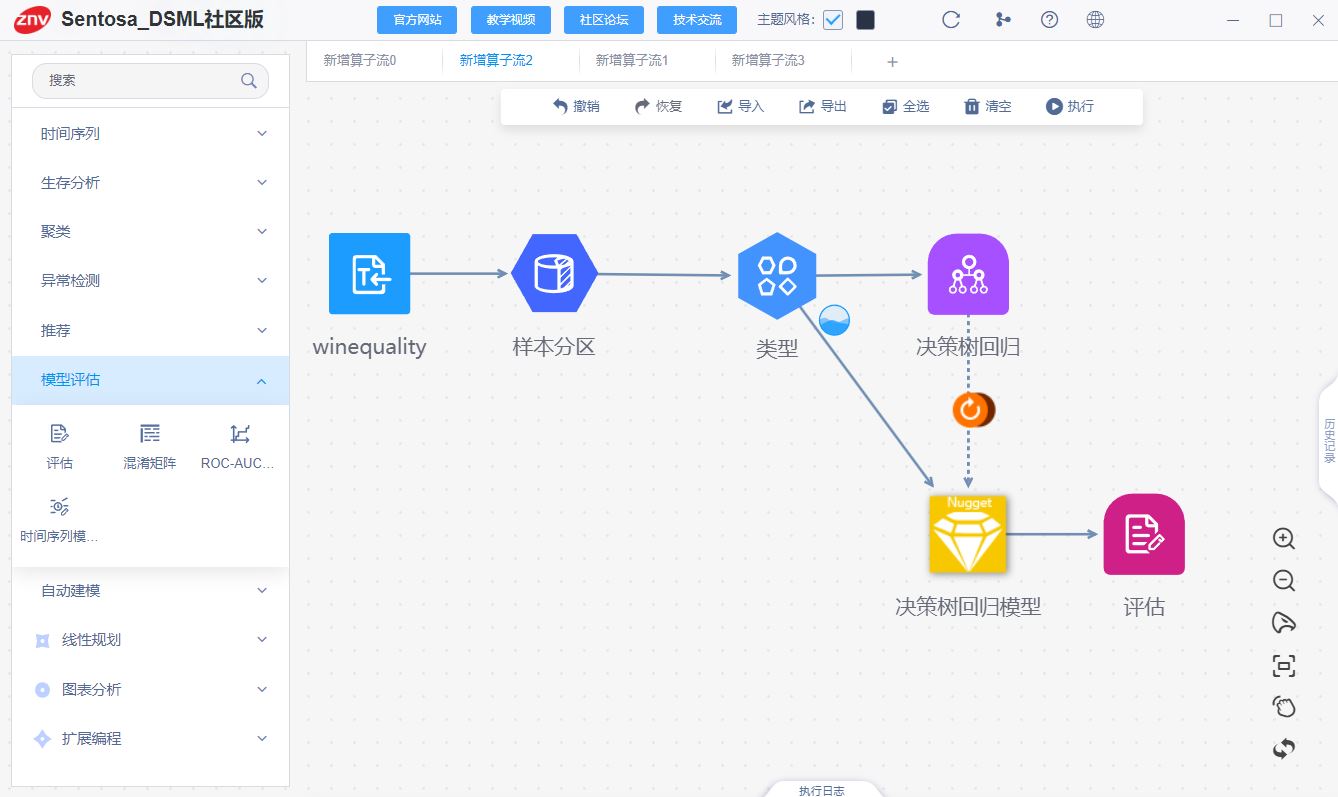The width and height of the screenshot is (1338, 797).
Task: Select the dark theme swatch
Action: [x=866, y=20]
